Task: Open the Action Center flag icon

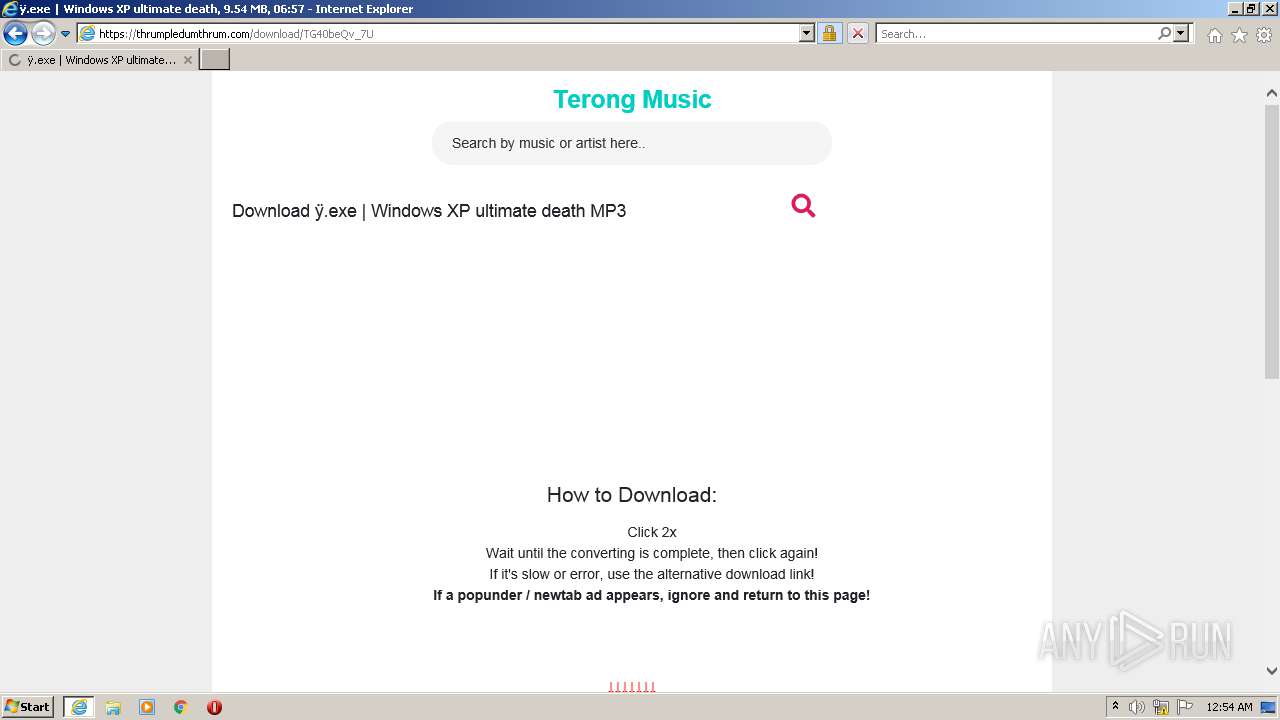Action: [1185, 707]
